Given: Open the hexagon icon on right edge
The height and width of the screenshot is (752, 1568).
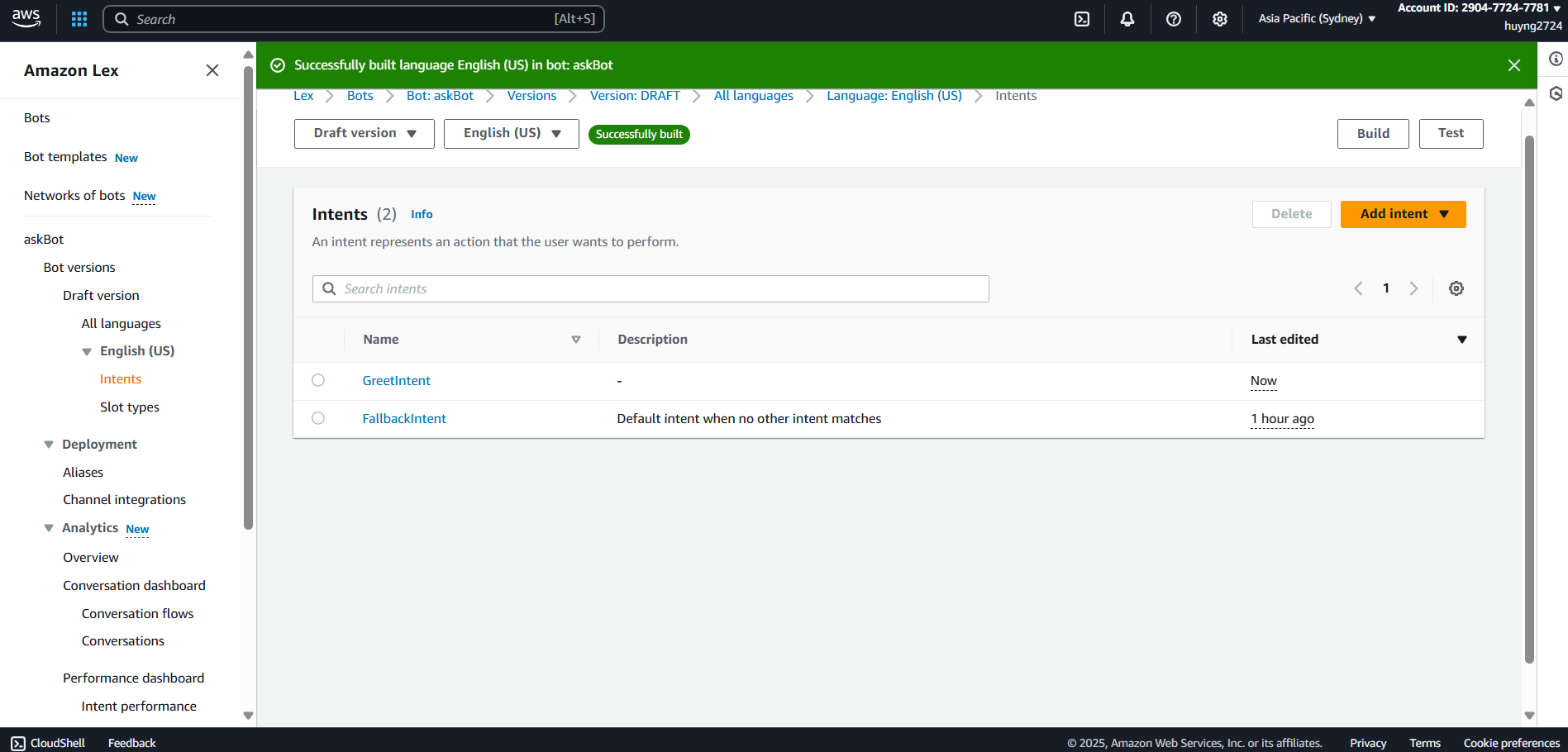Looking at the screenshot, I should click(x=1556, y=93).
